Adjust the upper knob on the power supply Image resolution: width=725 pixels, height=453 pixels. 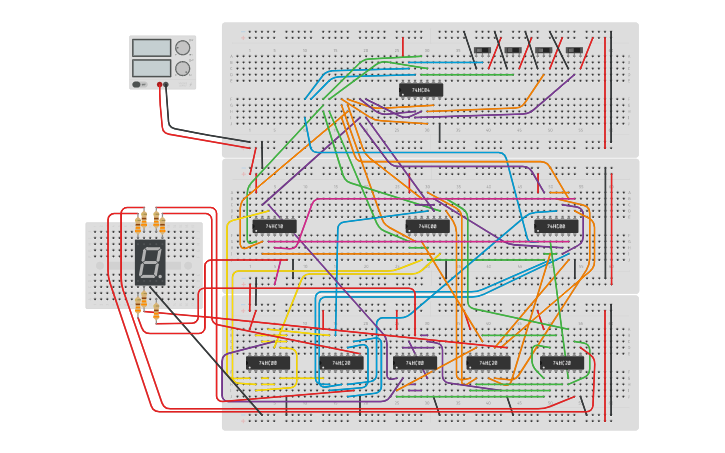click(x=183, y=48)
